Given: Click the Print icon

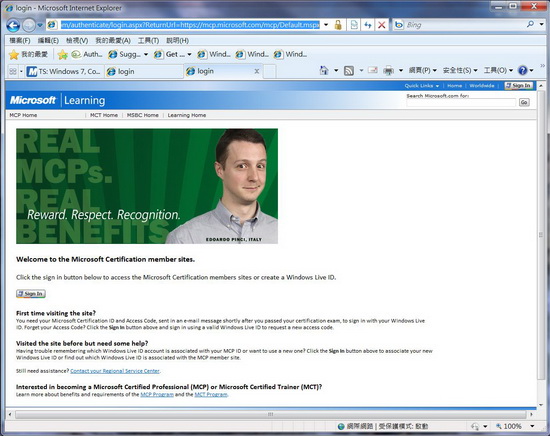Looking at the screenshot, I should (x=388, y=71).
